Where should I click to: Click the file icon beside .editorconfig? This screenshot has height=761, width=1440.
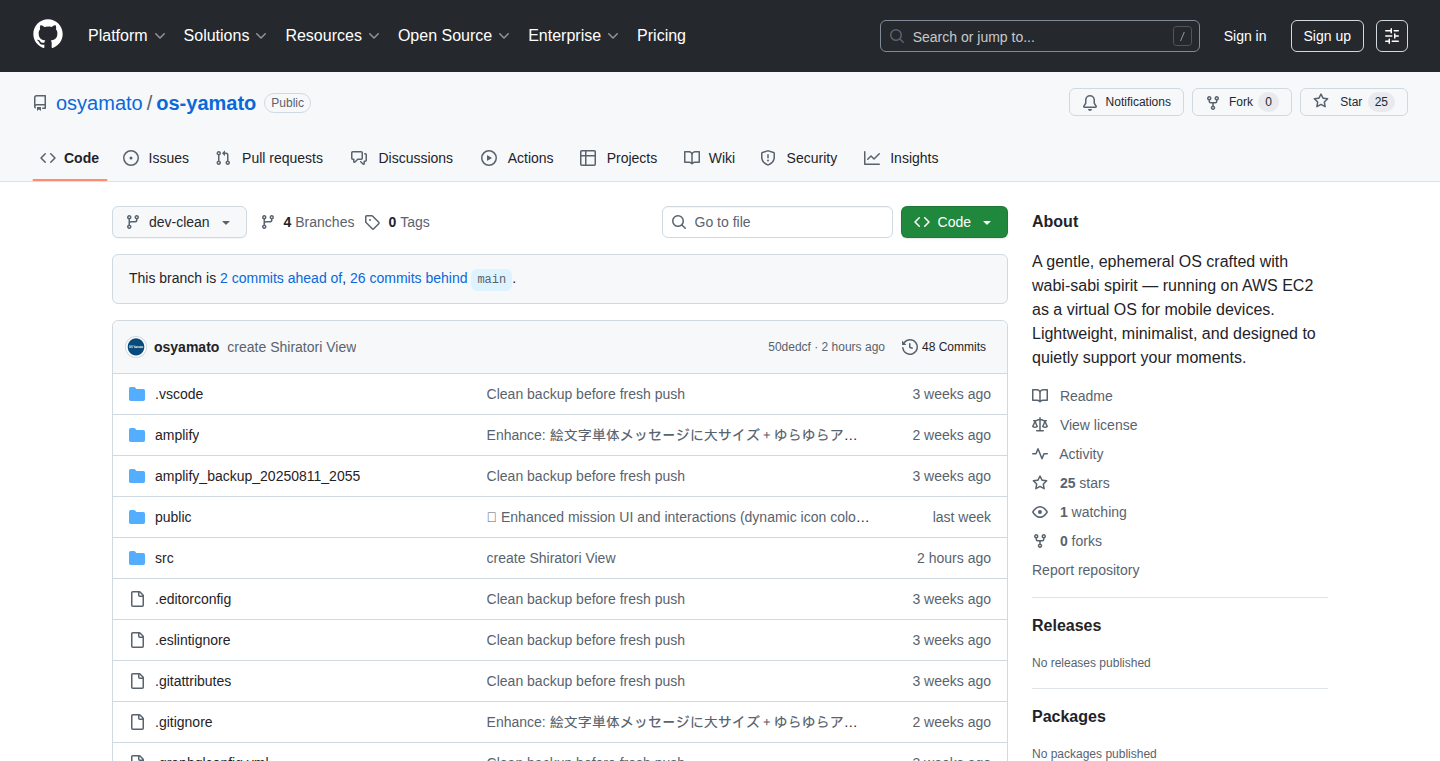pos(137,599)
